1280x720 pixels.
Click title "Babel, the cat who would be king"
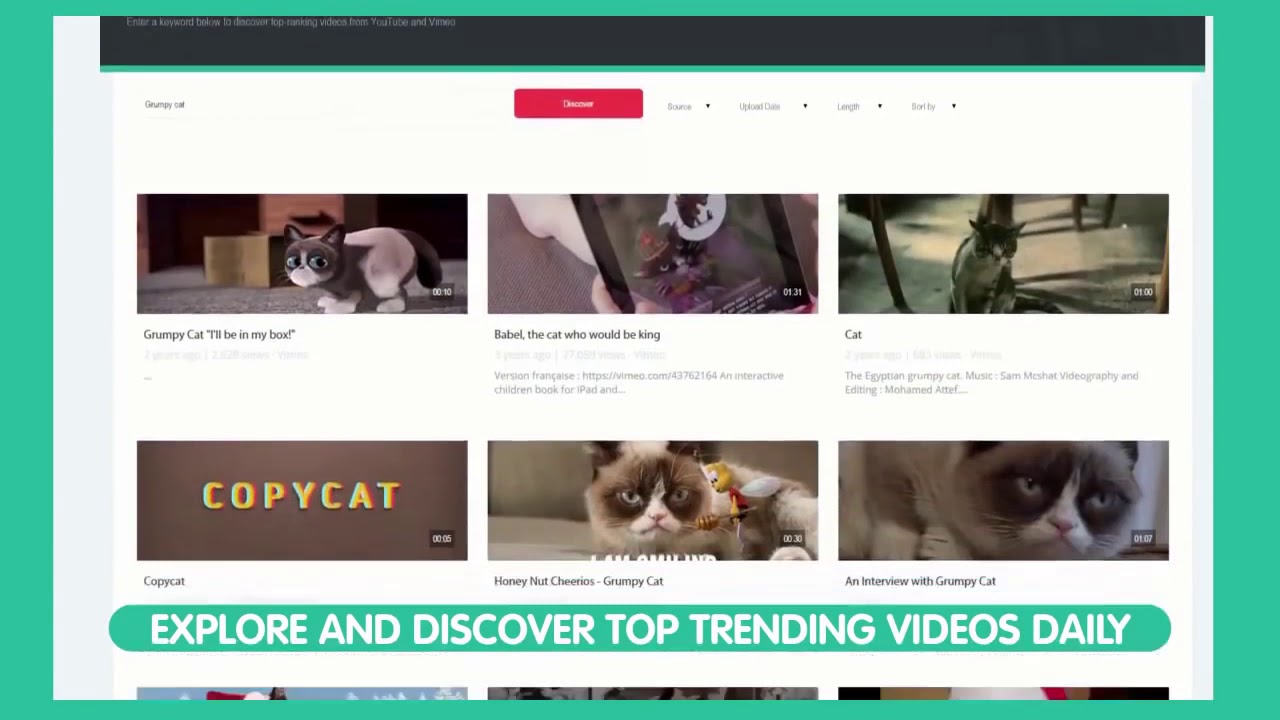click(577, 334)
